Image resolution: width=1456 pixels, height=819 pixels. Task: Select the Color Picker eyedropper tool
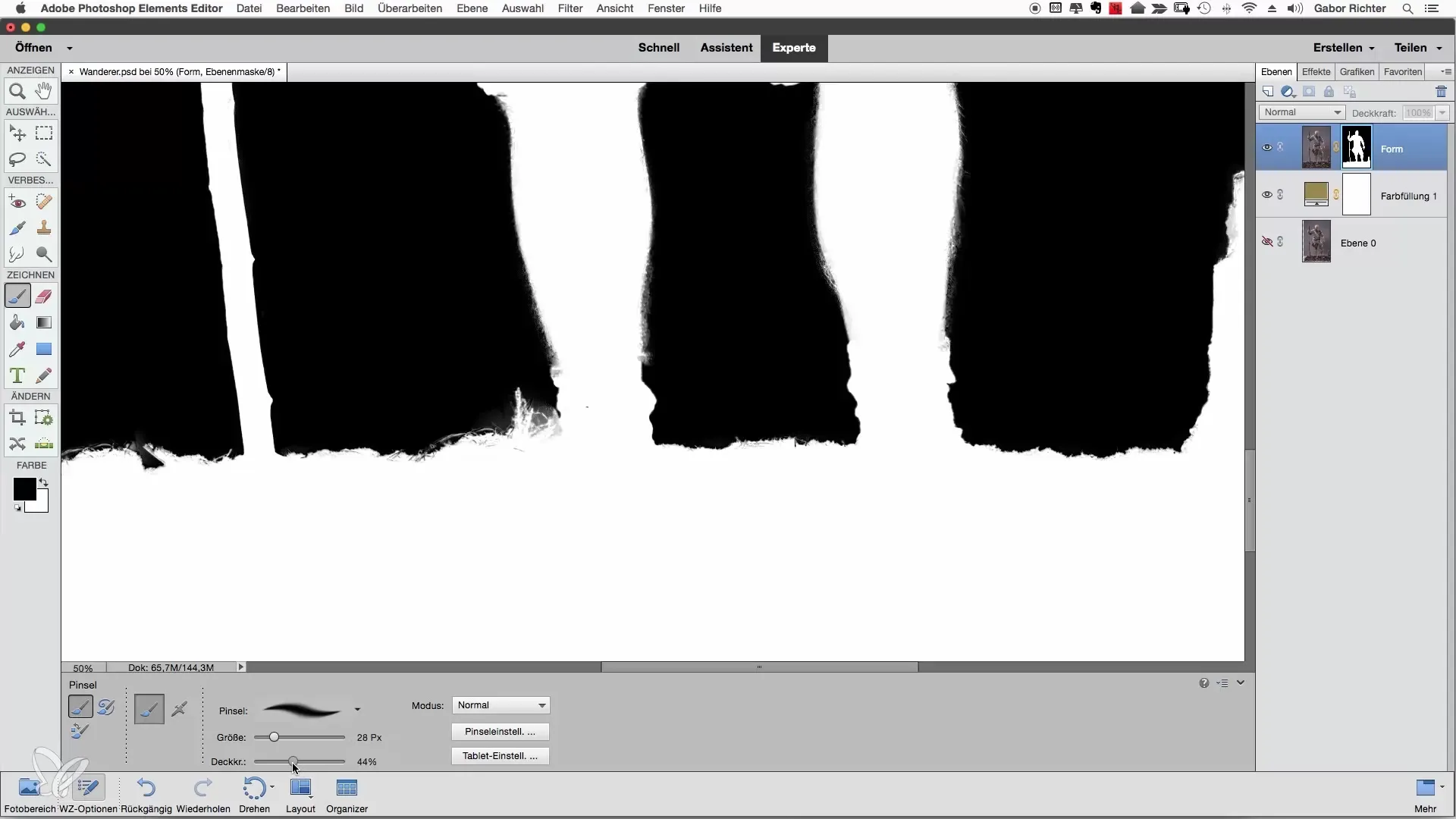(17, 350)
